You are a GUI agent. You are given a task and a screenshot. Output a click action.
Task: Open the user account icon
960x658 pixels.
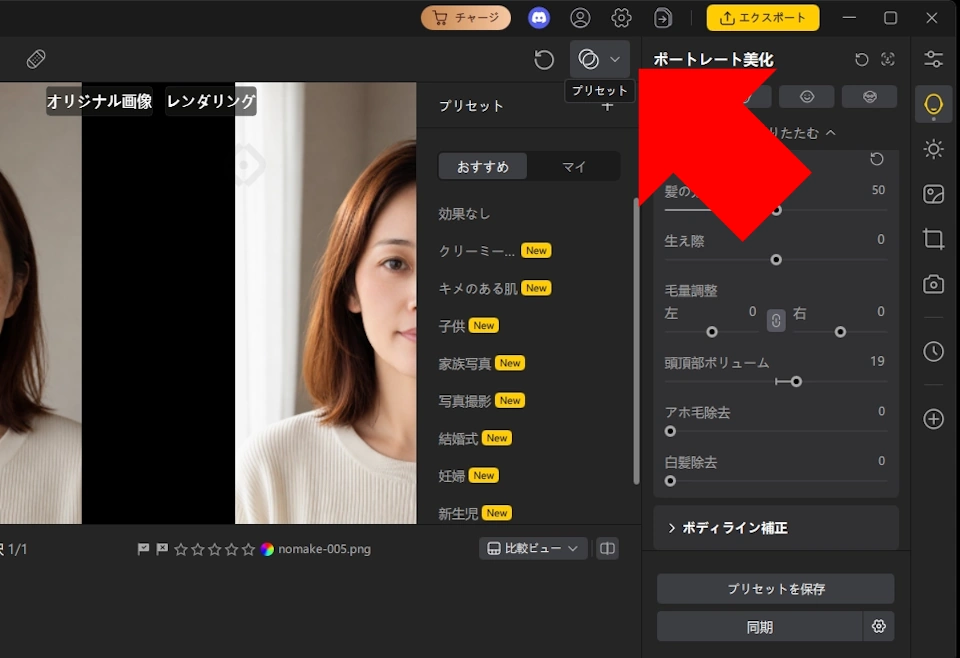[580, 18]
